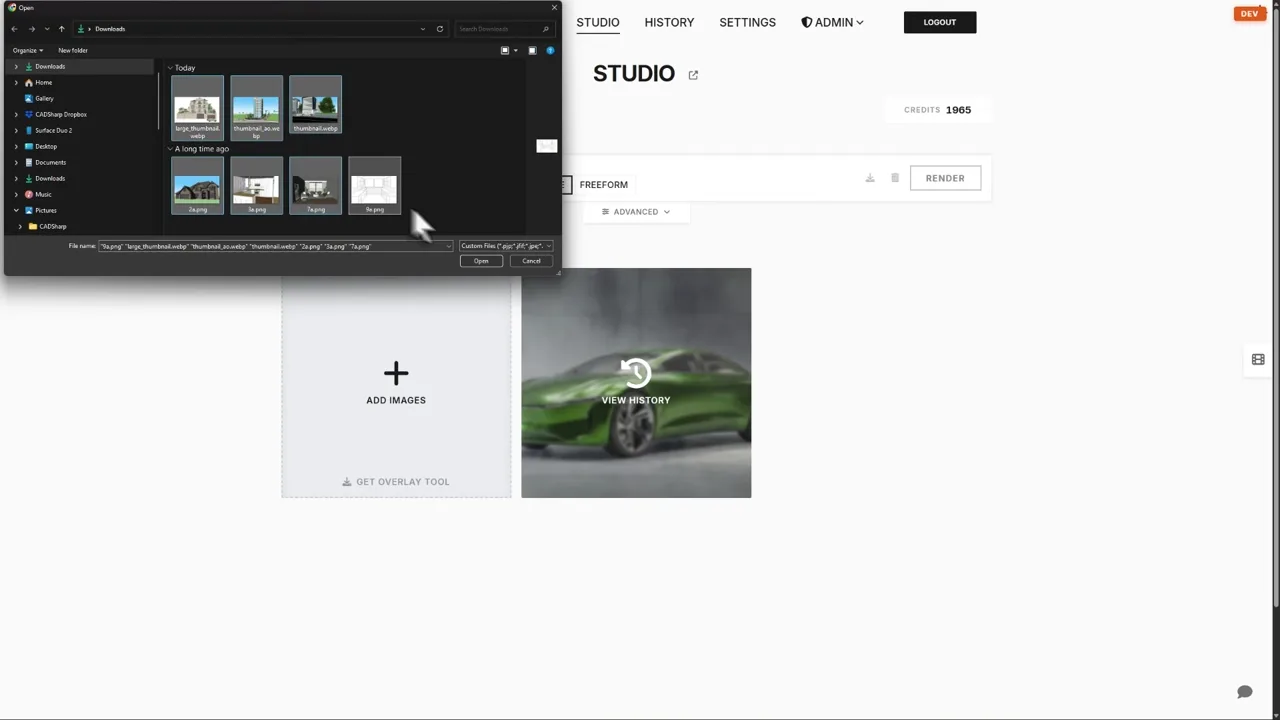
Task: Switch to the STUDIO tab
Action: coord(598,22)
